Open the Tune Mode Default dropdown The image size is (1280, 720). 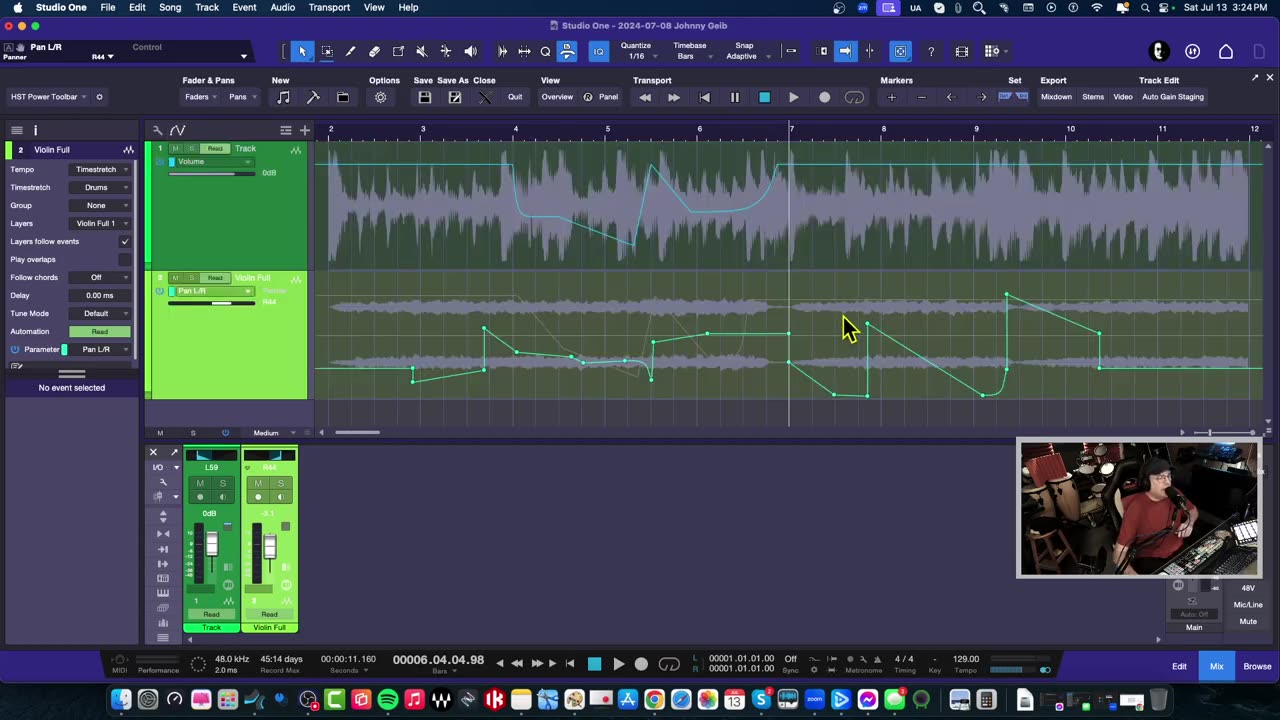tap(100, 313)
